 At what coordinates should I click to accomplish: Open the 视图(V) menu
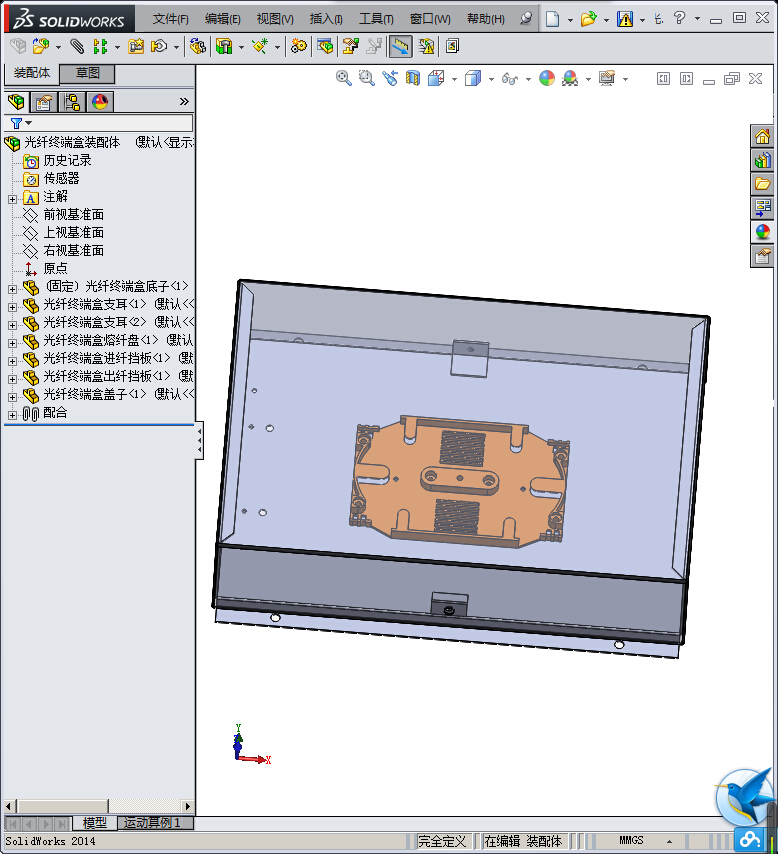(x=275, y=19)
